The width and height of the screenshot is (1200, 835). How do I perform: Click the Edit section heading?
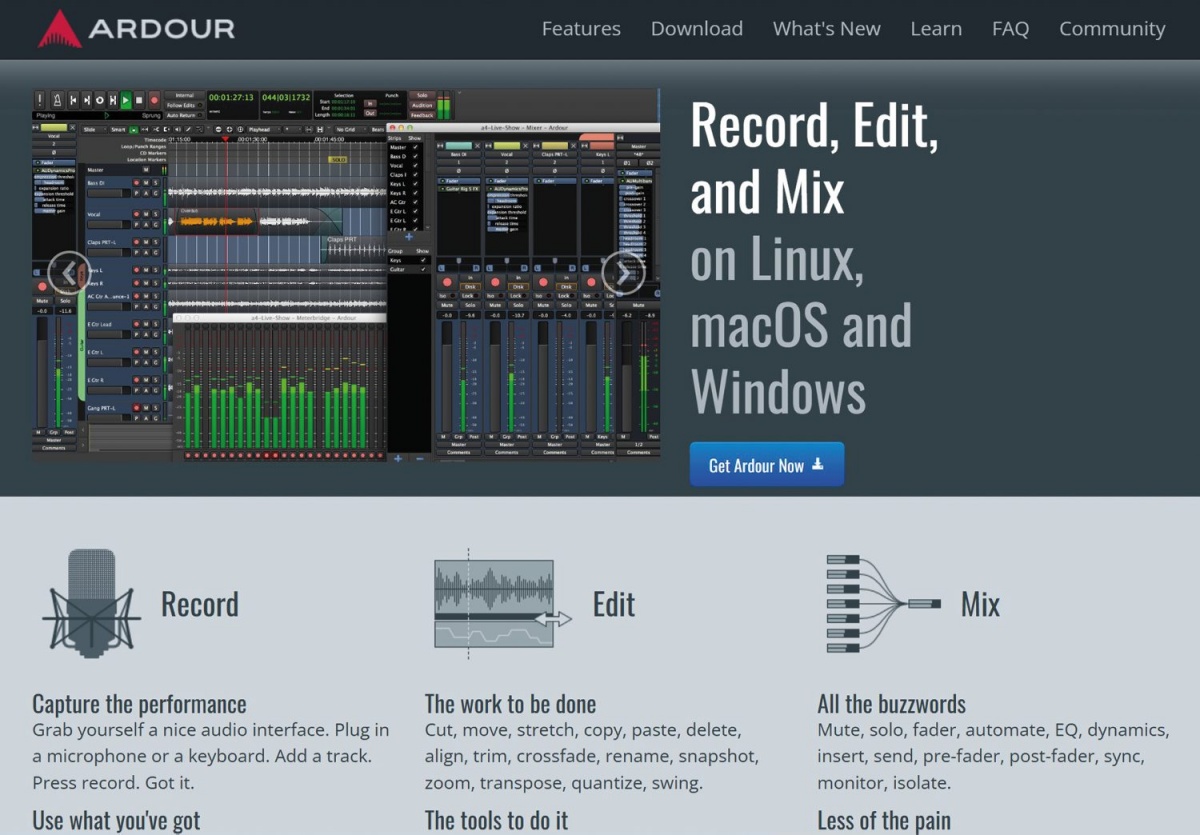pos(614,604)
